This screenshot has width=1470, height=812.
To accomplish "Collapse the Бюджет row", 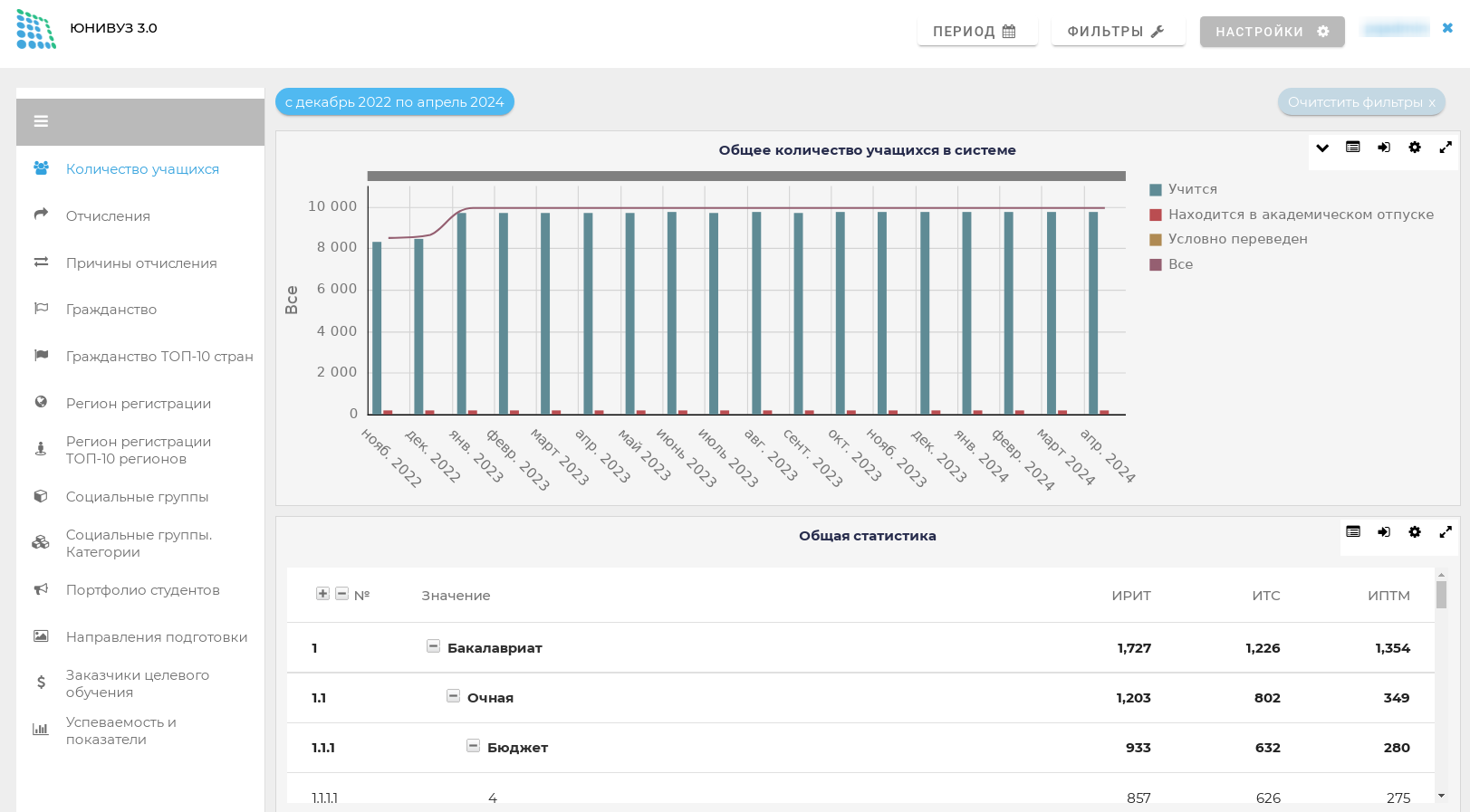I will (x=473, y=746).
